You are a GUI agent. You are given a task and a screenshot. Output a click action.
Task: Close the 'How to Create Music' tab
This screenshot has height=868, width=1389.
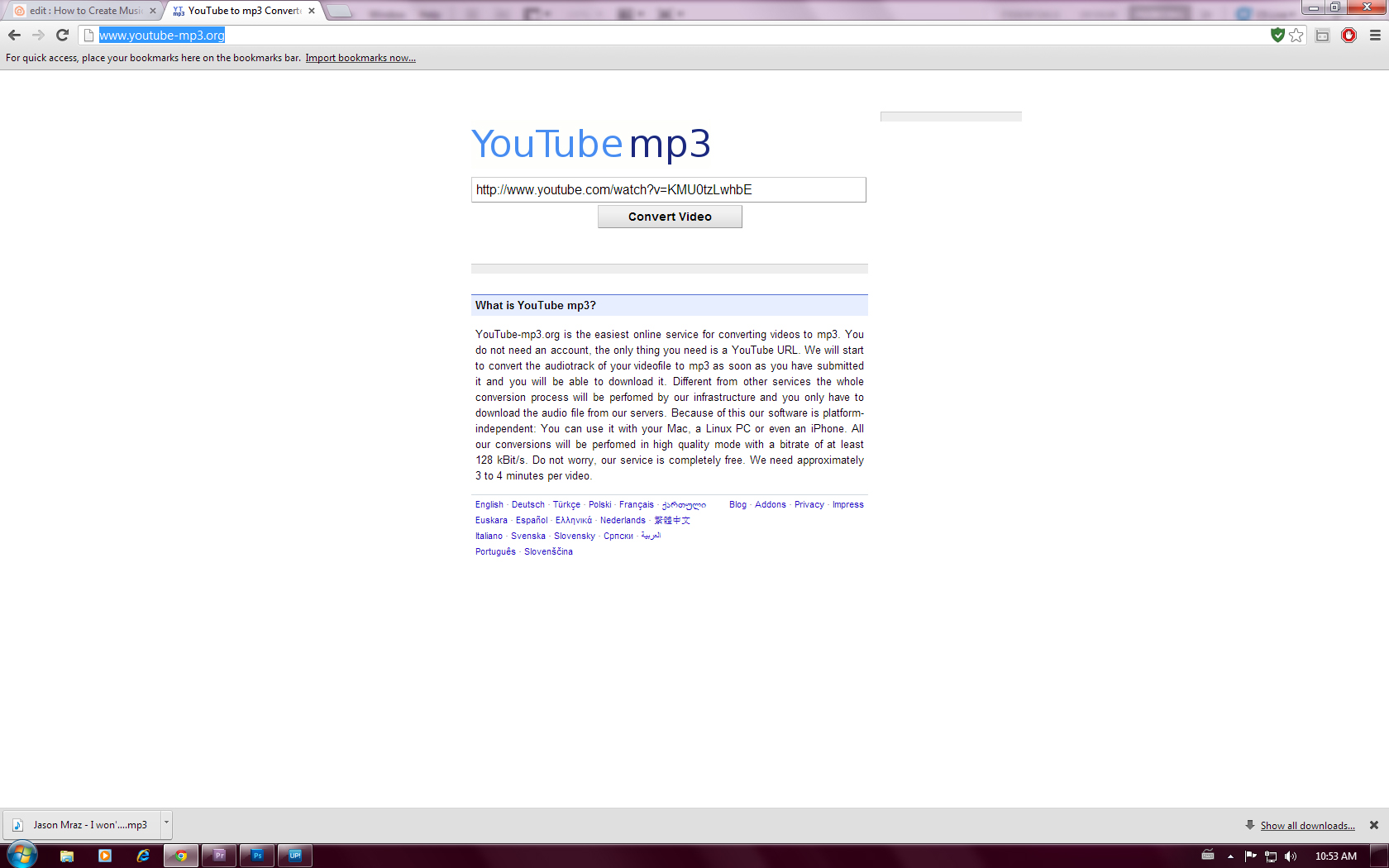153,11
